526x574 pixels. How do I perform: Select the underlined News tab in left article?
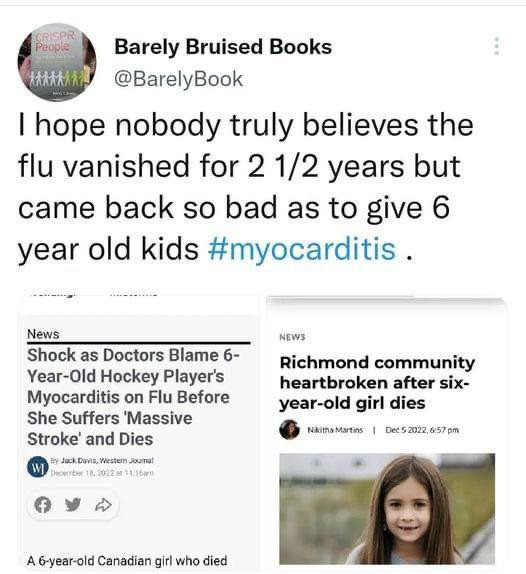coord(43,334)
